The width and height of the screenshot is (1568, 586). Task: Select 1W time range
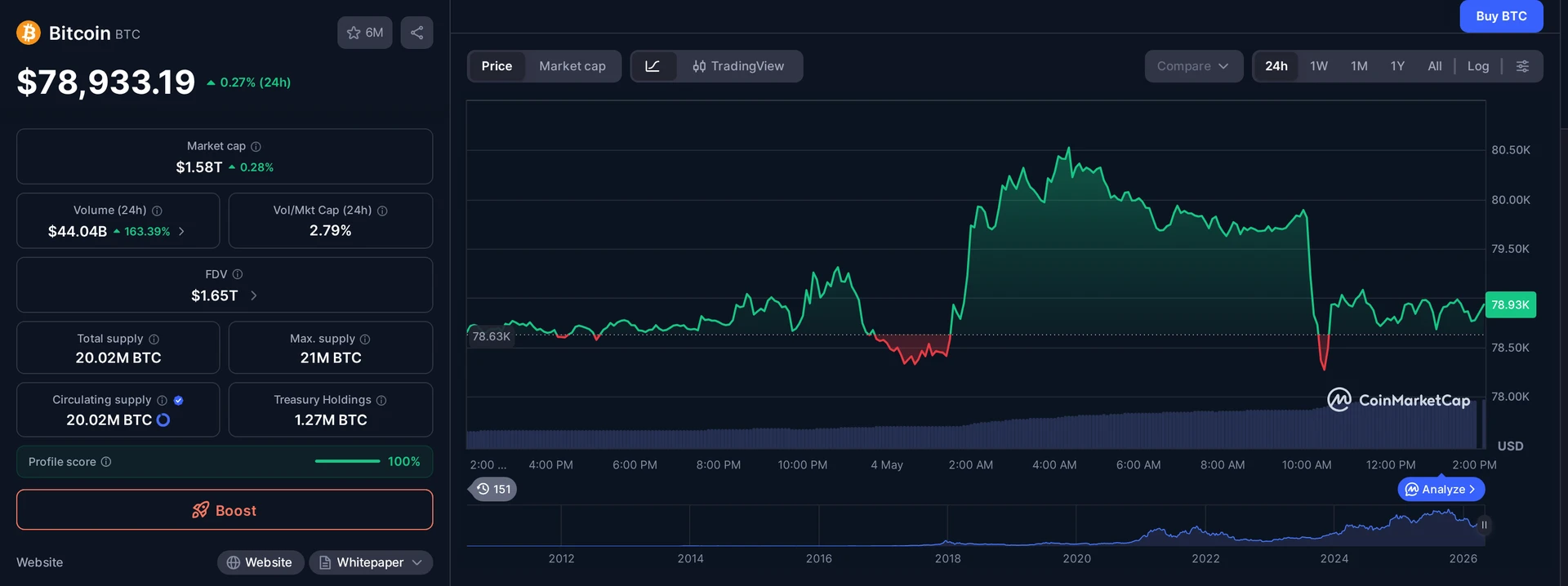point(1319,66)
